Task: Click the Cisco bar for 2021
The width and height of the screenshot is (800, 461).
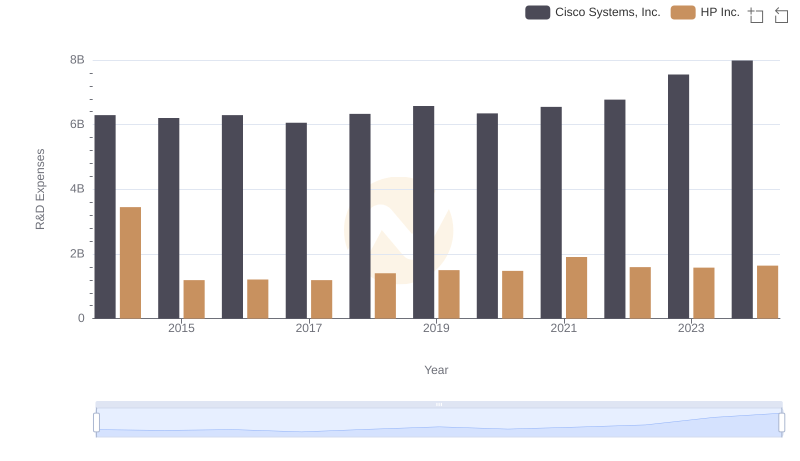Action: 551,213
